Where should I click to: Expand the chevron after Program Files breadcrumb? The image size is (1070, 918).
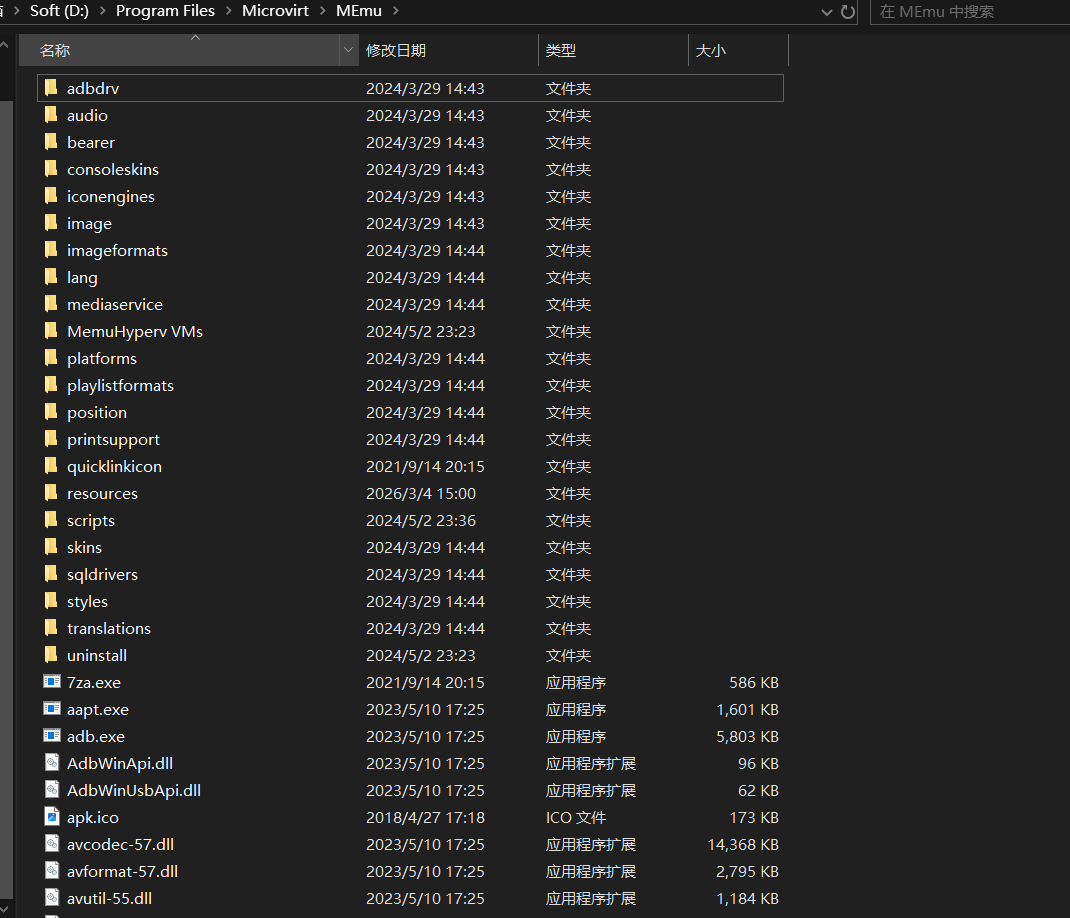click(x=228, y=11)
